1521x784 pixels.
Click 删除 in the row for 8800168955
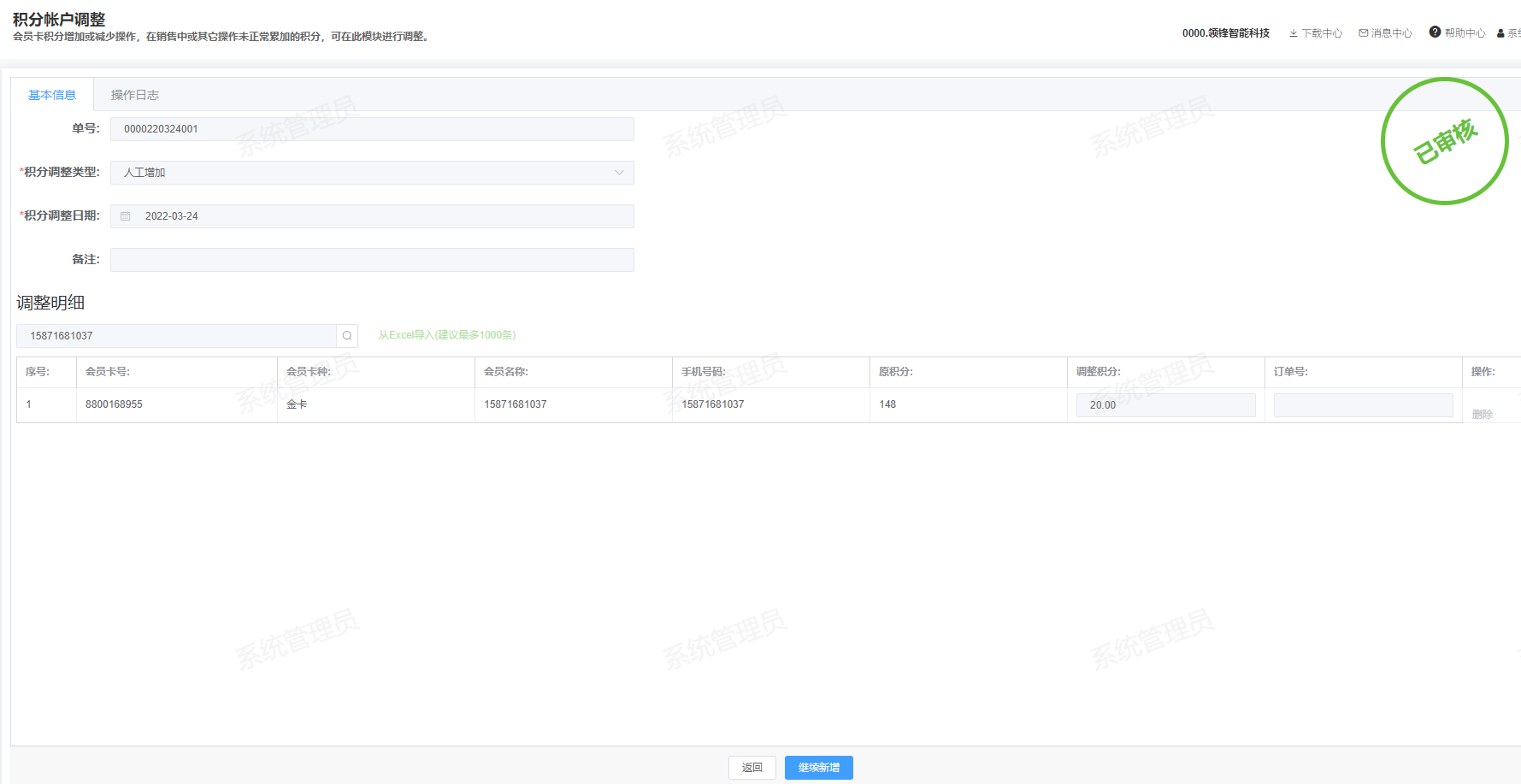(x=1483, y=415)
